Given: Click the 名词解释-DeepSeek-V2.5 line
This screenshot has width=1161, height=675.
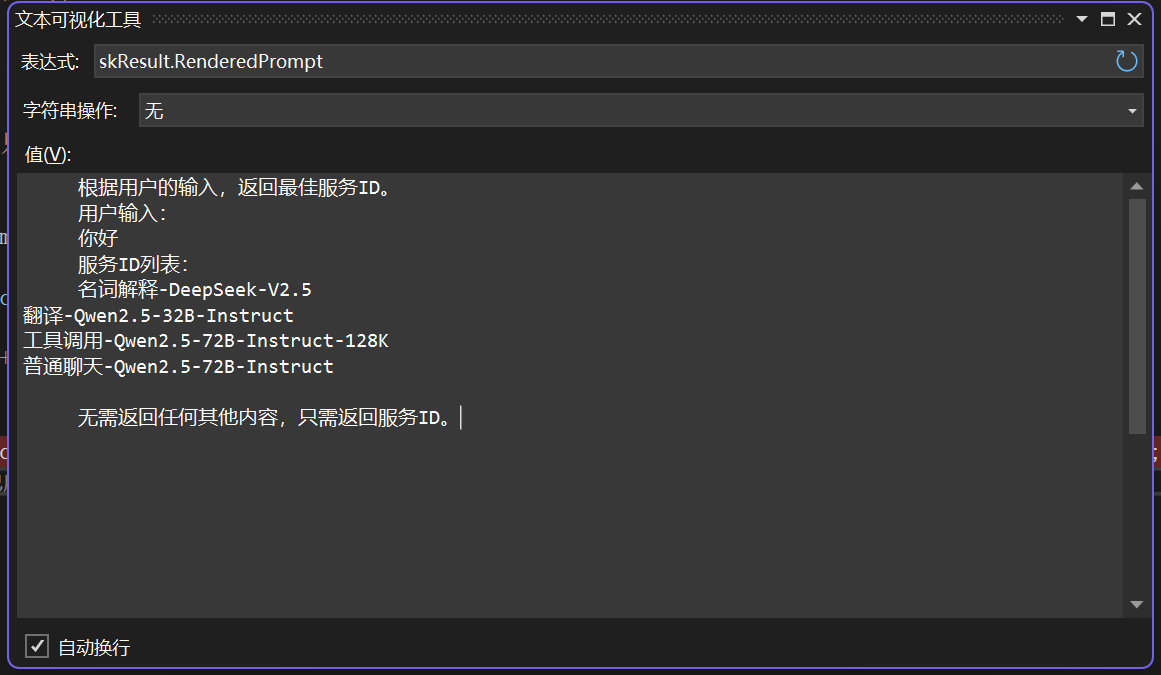Looking at the screenshot, I should 195,290.
